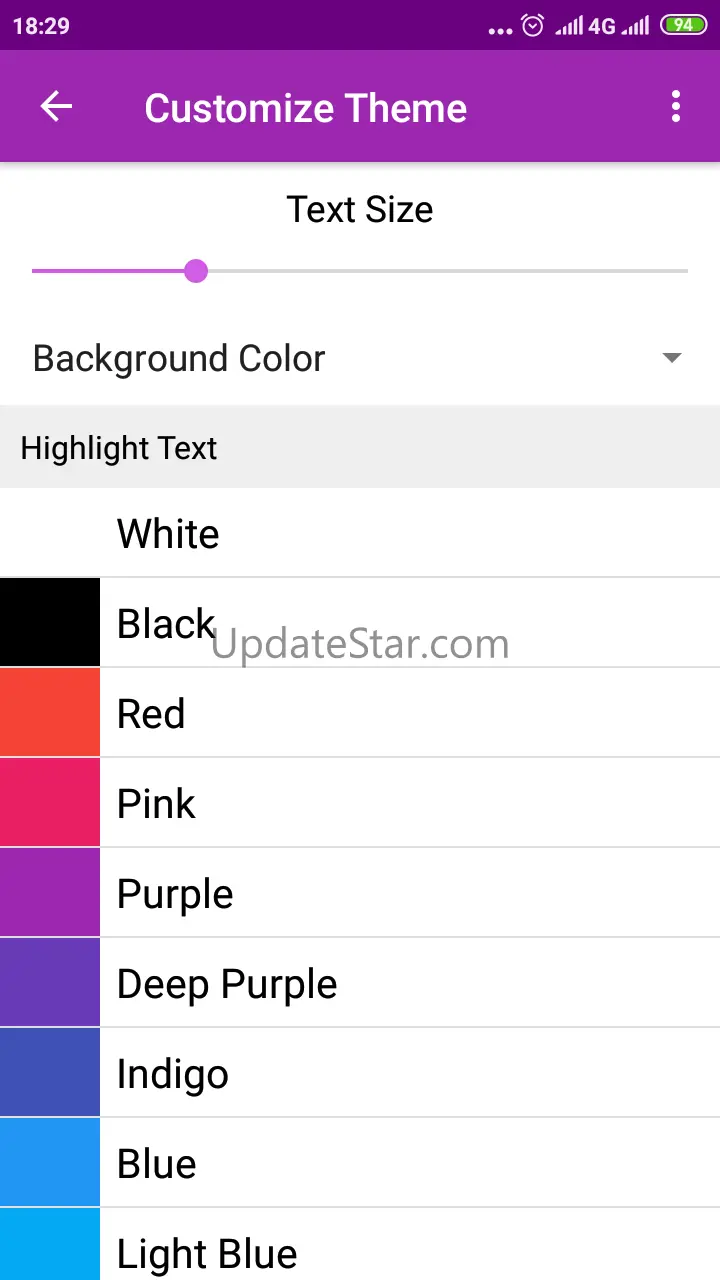The width and height of the screenshot is (720, 1280).
Task: Tap the alarm clock status icon
Action: pyautogui.click(x=533, y=26)
